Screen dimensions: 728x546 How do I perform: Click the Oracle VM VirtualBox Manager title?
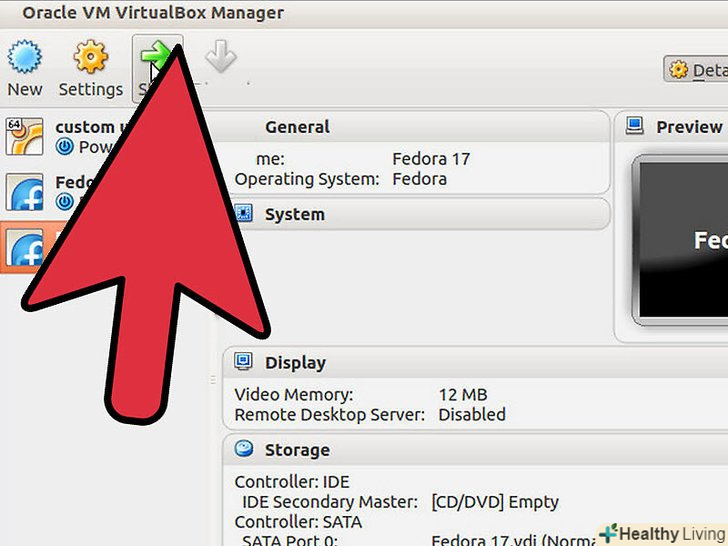coord(153,13)
